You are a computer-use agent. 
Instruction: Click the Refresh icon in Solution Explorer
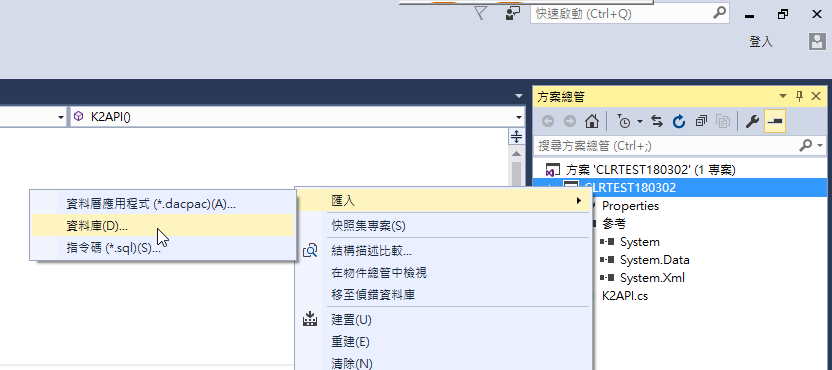pos(679,122)
